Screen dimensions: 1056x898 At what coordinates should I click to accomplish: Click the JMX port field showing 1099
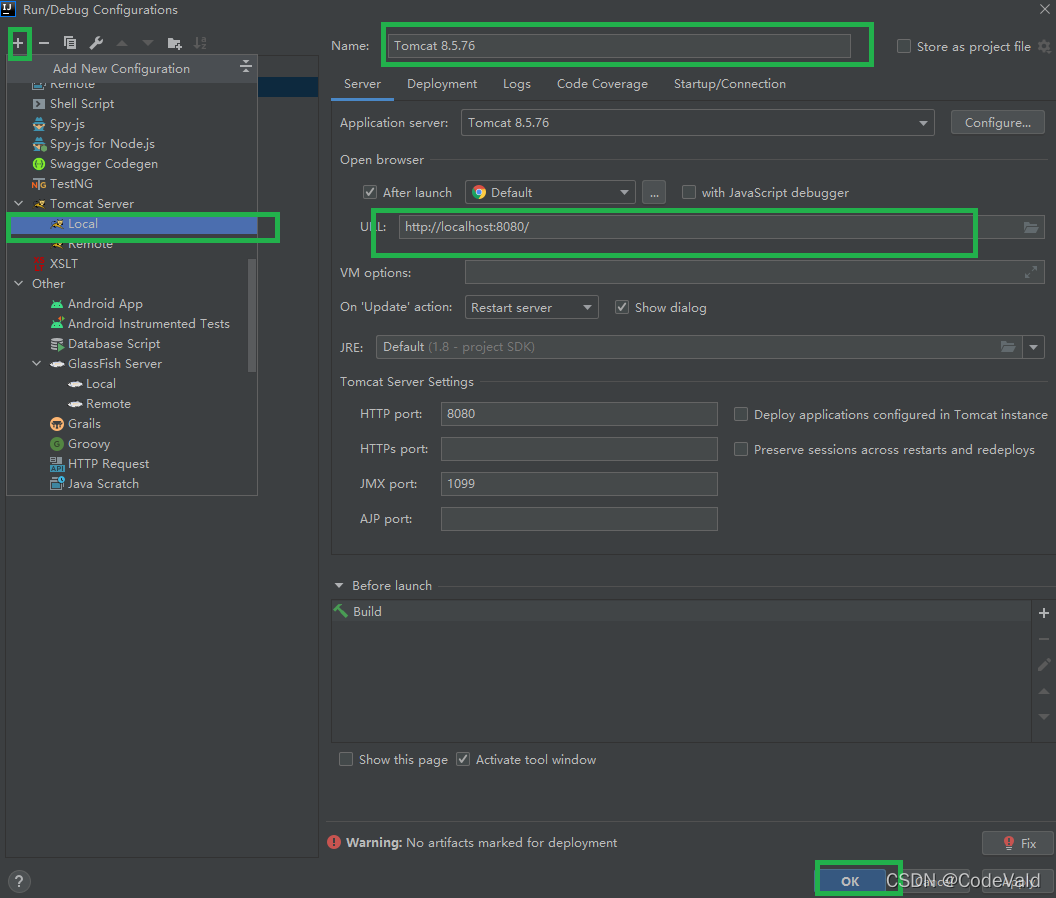pyautogui.click(x=579, y=484)
